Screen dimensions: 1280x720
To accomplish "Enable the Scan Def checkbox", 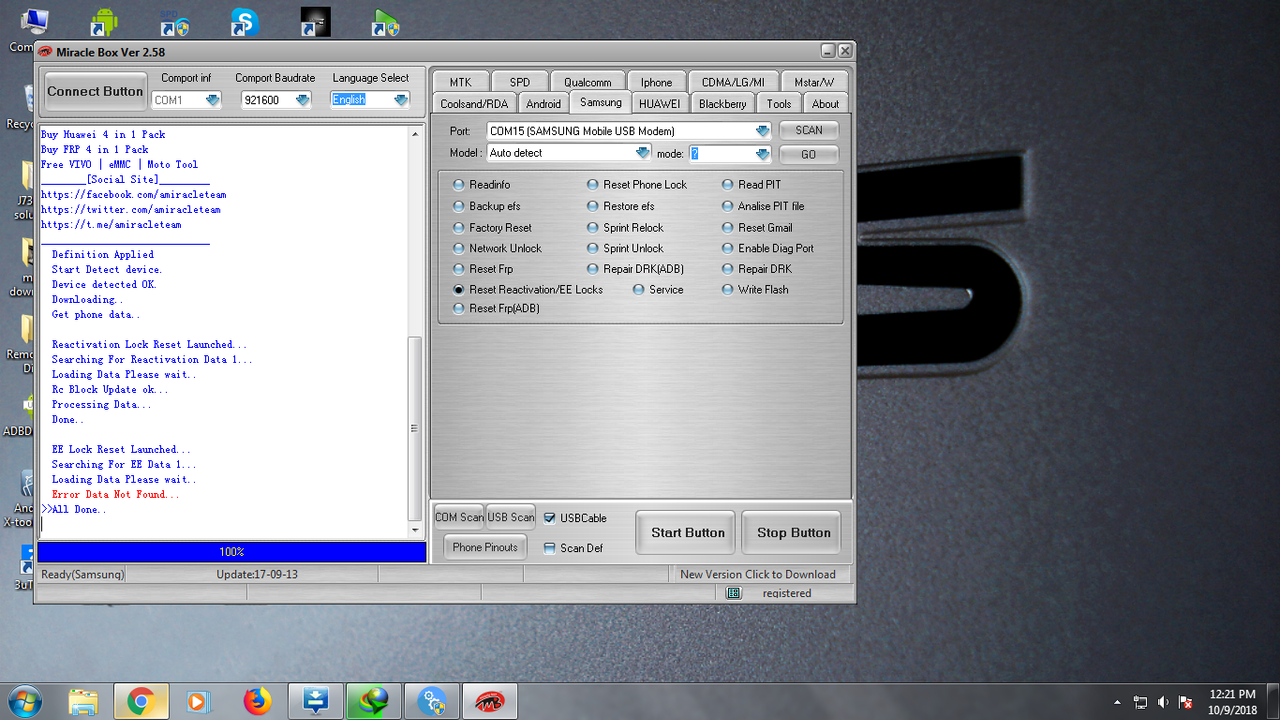I will pos(549,548).
